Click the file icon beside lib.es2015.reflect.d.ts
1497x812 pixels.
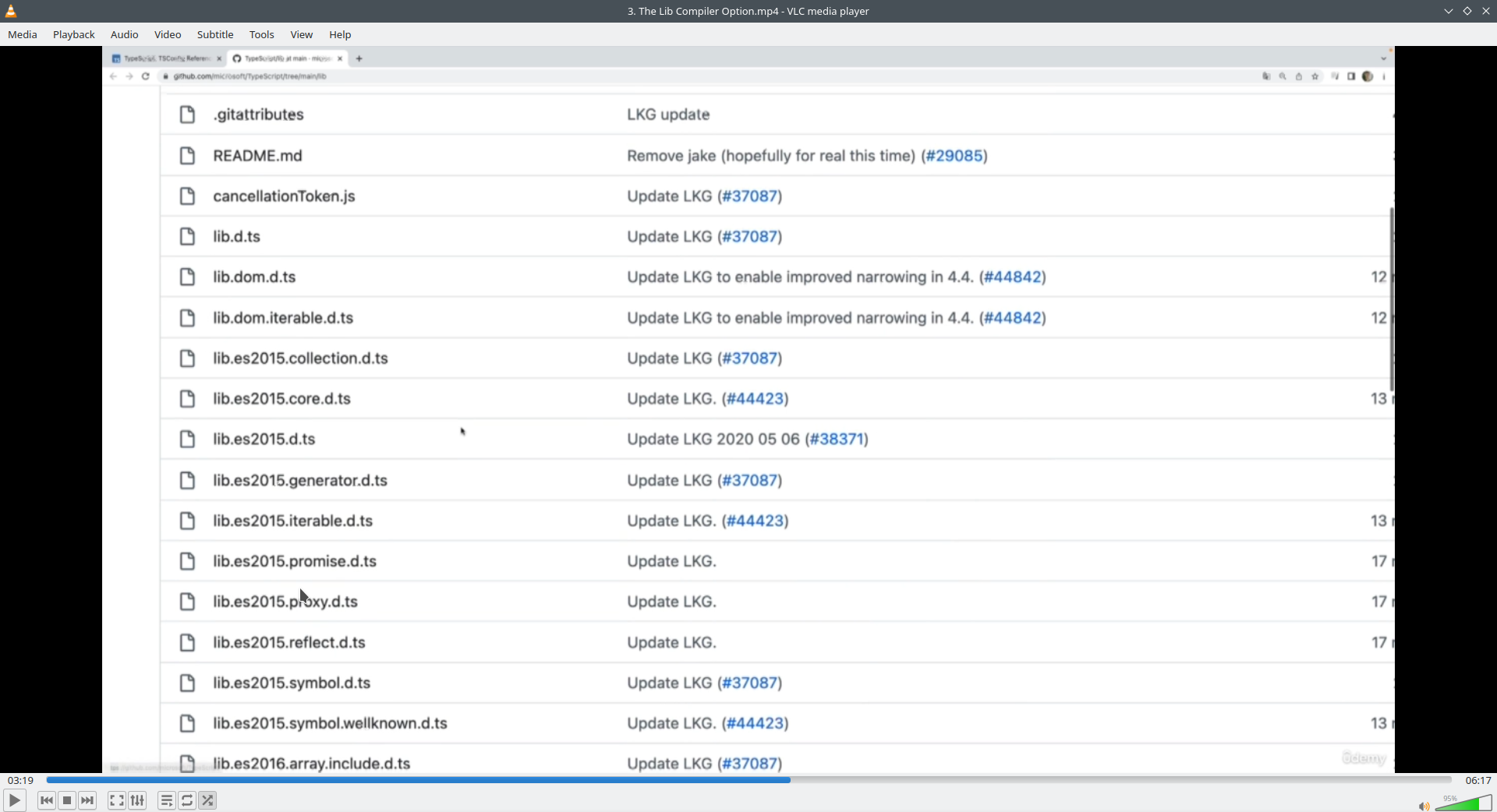(x=187, y=643)
